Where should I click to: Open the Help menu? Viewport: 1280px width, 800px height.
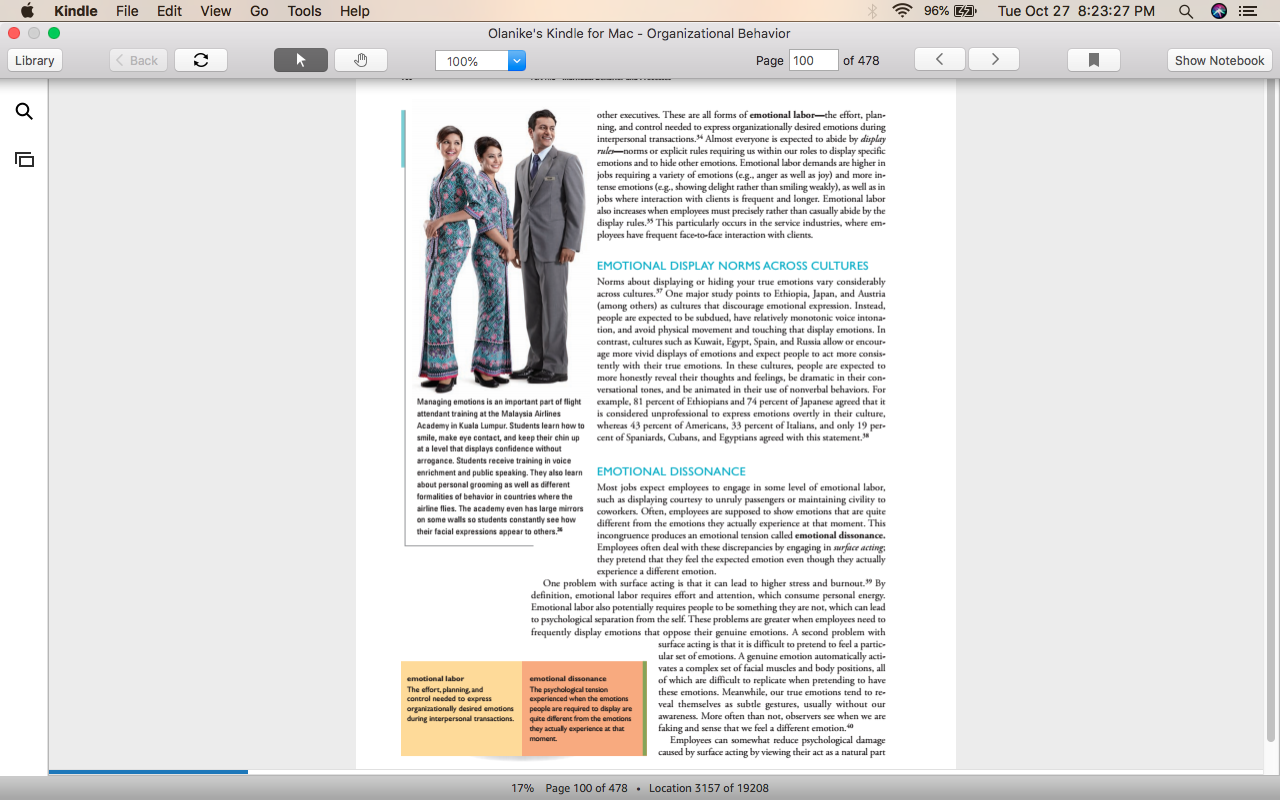point(355,11)
